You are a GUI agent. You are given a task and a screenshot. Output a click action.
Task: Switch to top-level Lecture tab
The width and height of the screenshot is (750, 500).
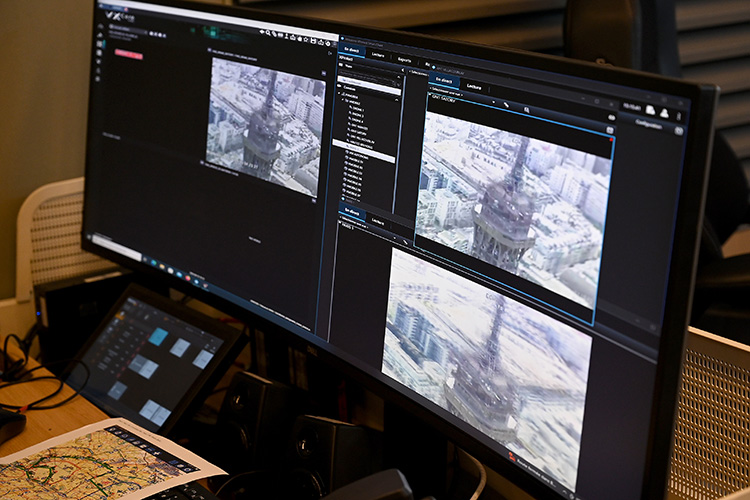pyautogui.click(x=378, y=55)
